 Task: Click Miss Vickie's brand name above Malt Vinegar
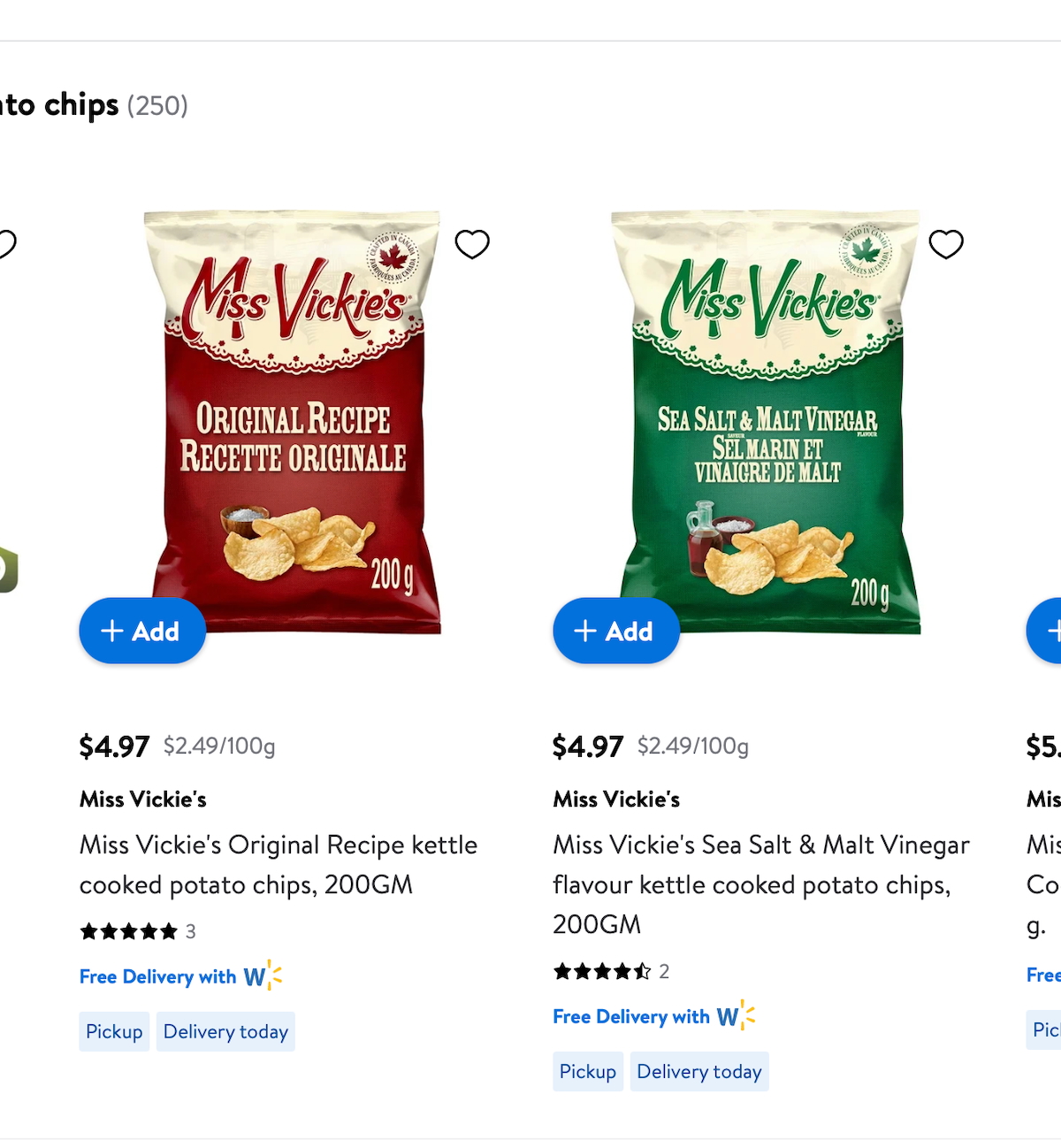616,800
